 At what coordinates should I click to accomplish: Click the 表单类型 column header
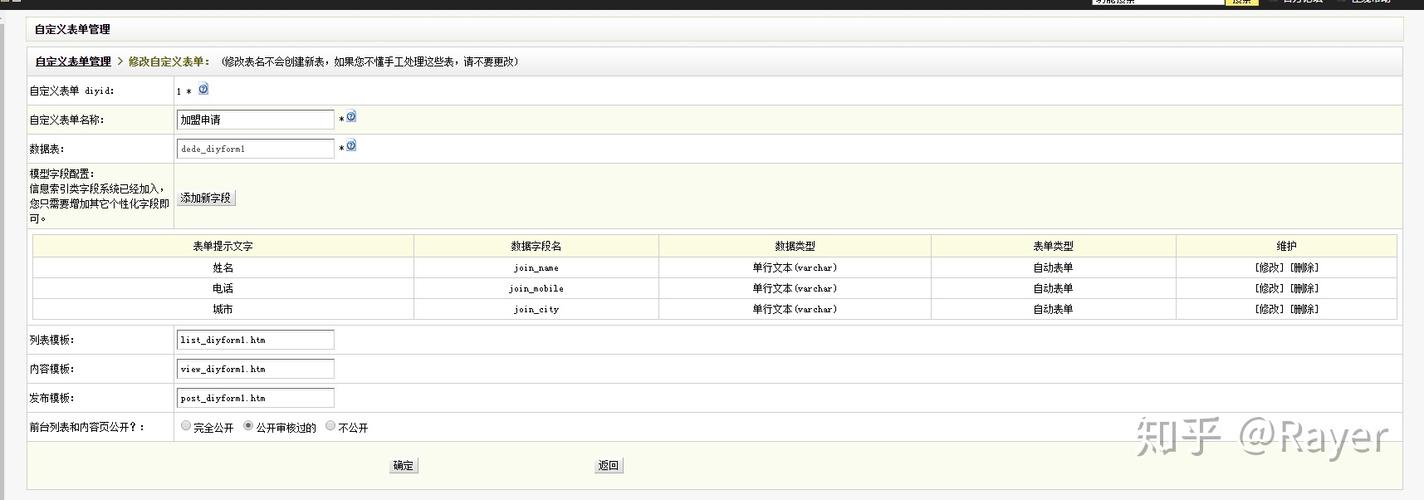coord(1053,246)
